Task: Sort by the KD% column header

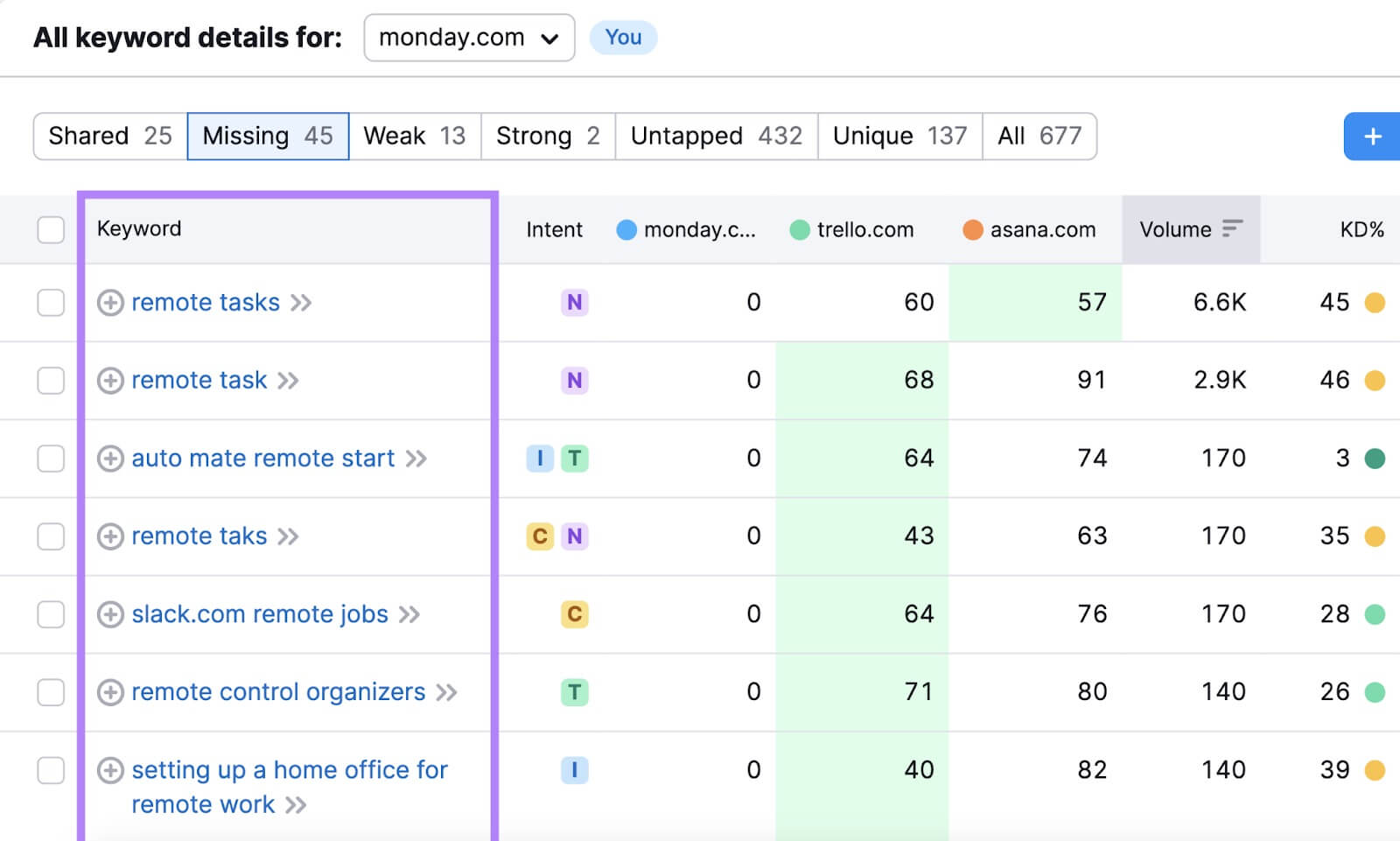Action: 1361,230
